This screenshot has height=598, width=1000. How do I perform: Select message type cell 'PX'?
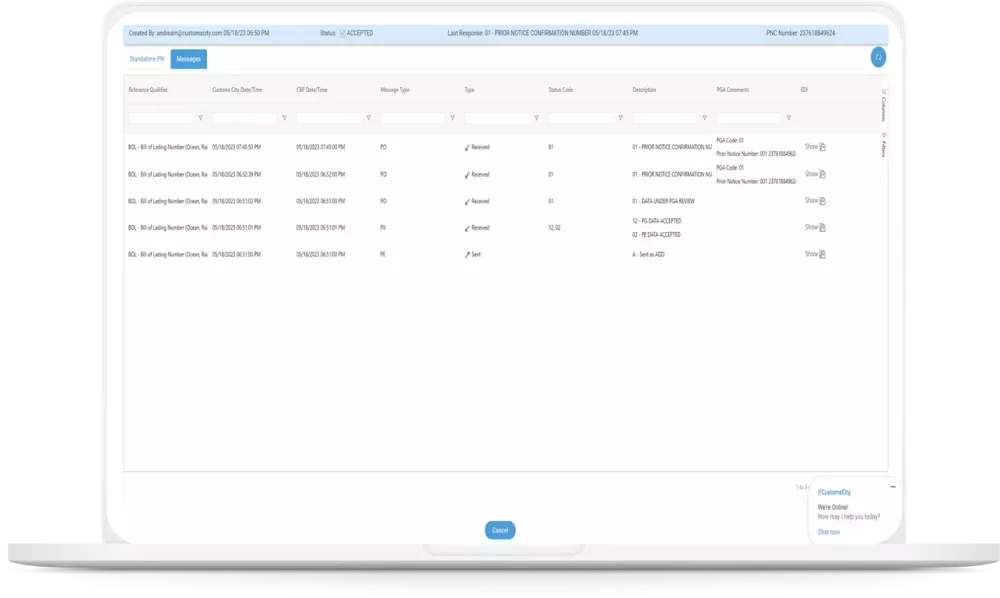point(383,228)
